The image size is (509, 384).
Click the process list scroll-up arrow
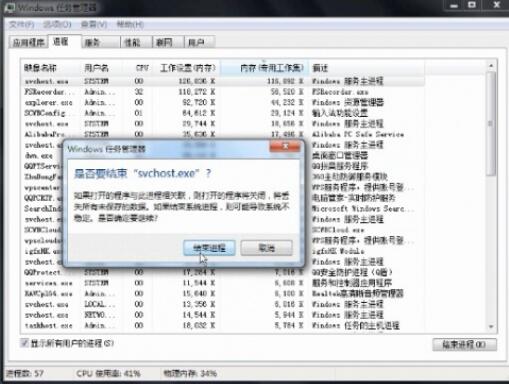click(491, 66)
